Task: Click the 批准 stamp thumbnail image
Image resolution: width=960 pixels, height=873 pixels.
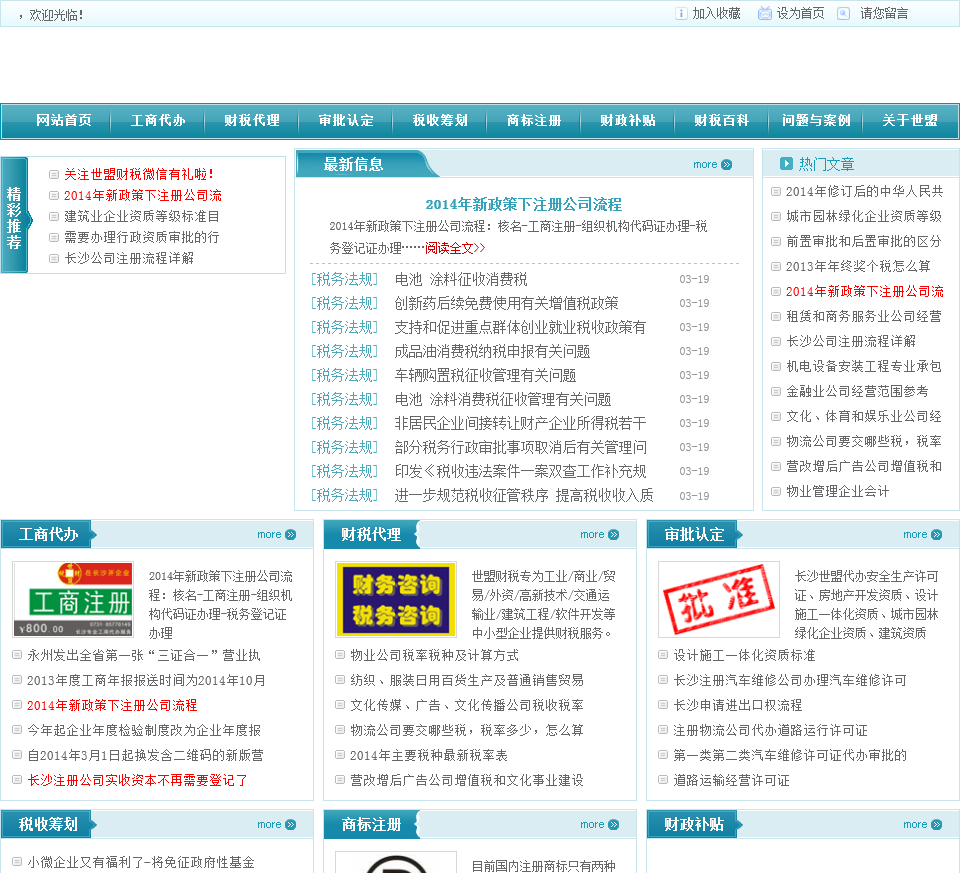Action: point(719,599)
